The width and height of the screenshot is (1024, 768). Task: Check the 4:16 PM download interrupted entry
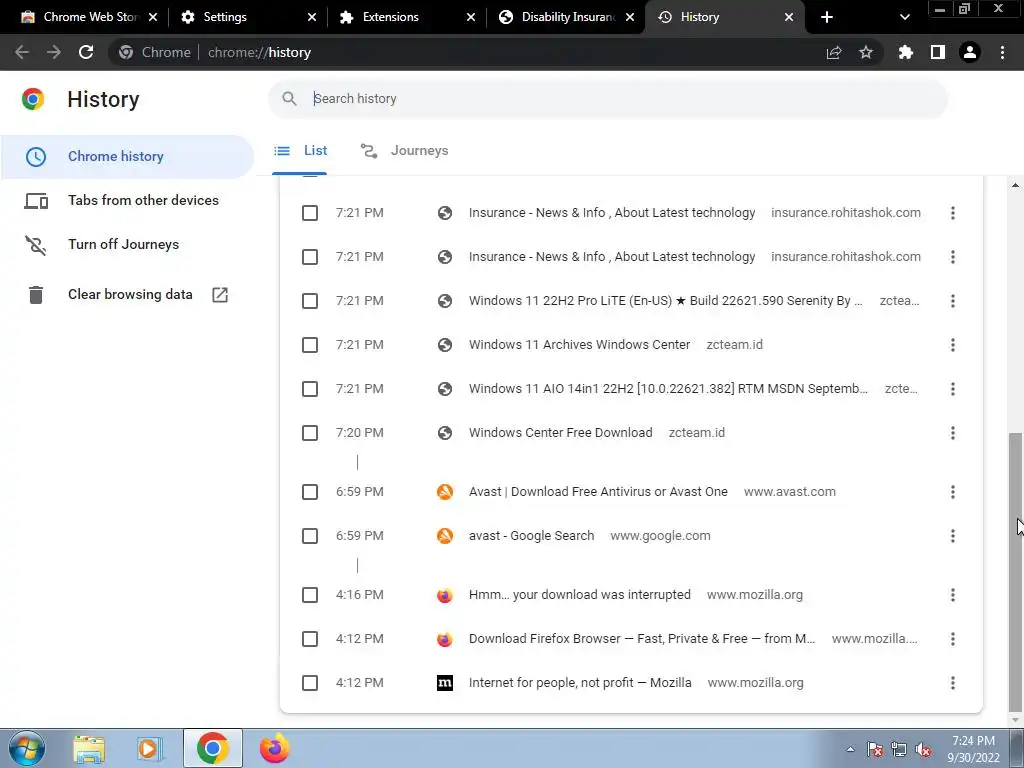pyautogui.click(x=310, y=595)
